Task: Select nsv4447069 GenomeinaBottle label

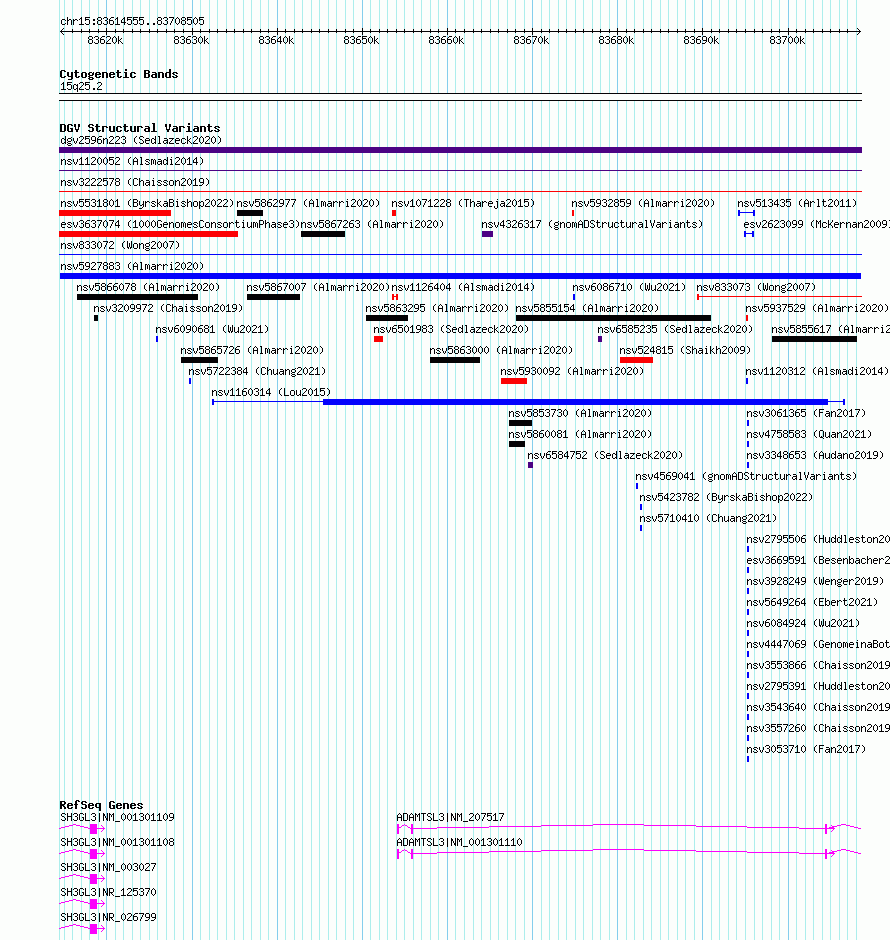Action: (818, 644)
